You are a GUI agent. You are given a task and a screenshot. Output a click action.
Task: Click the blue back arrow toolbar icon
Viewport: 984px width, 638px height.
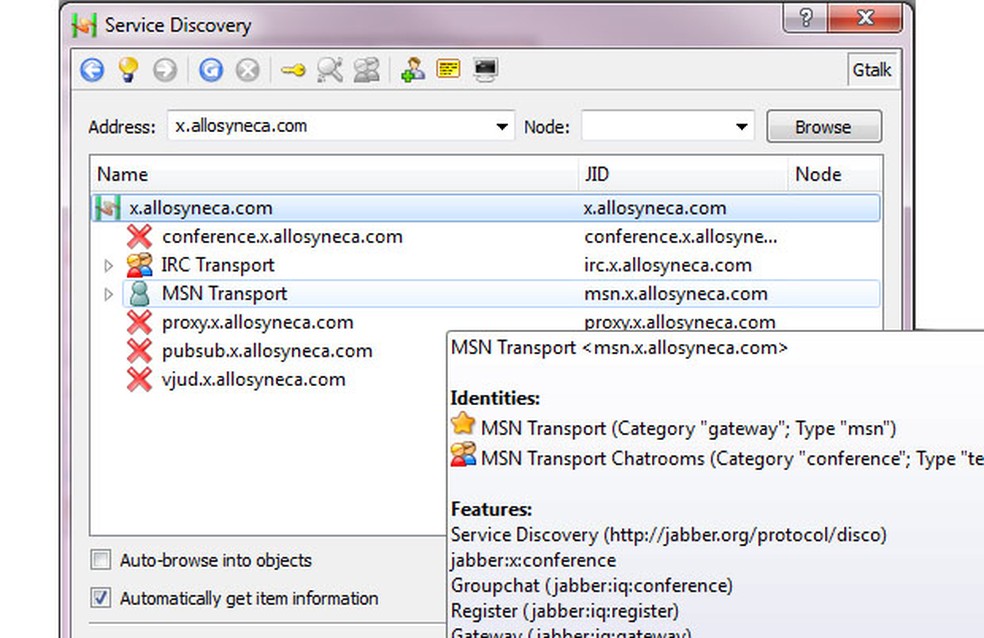point(92,70)
